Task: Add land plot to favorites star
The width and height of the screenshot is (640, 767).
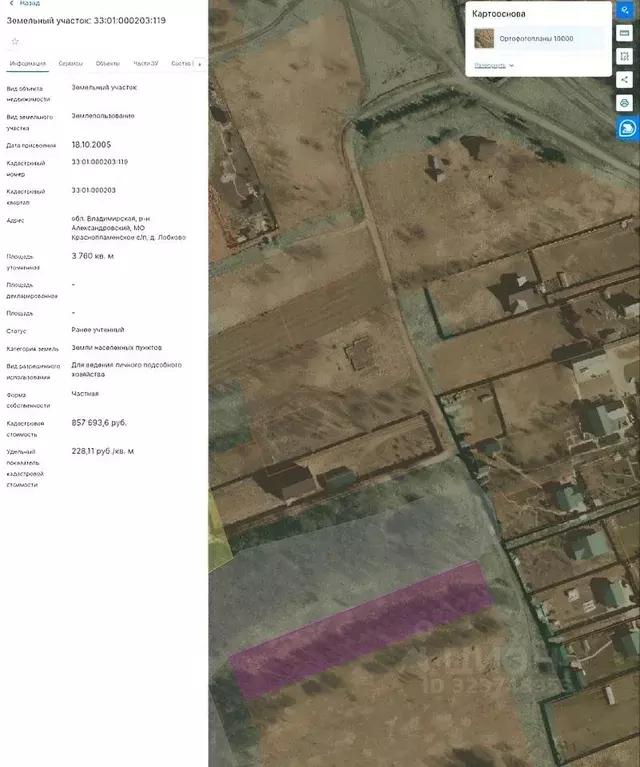Action: coord(15,41)
